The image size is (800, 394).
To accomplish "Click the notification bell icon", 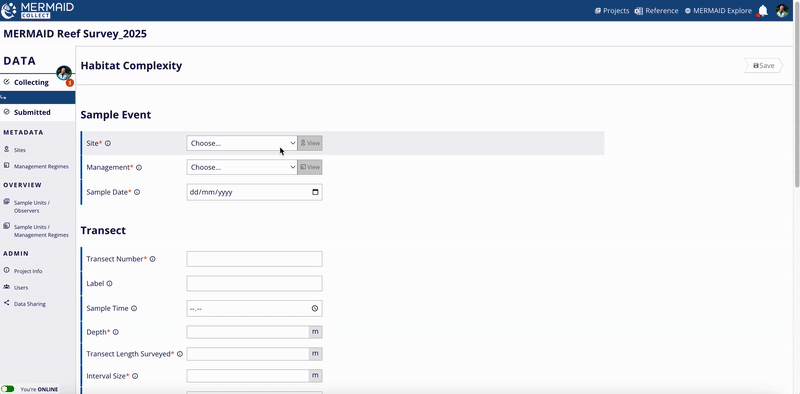I will point(763,11).
